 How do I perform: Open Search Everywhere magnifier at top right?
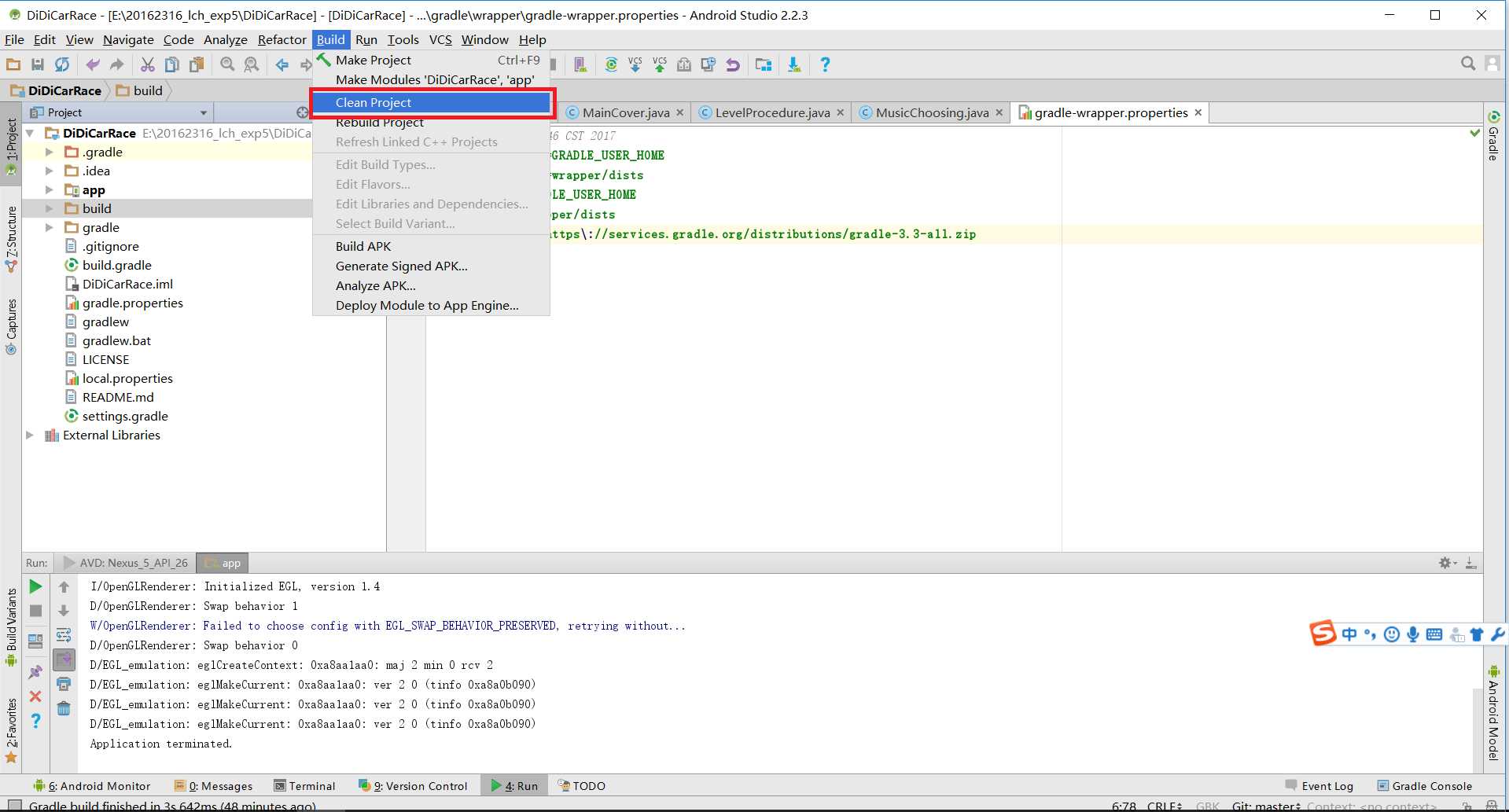pos(1468,64)
